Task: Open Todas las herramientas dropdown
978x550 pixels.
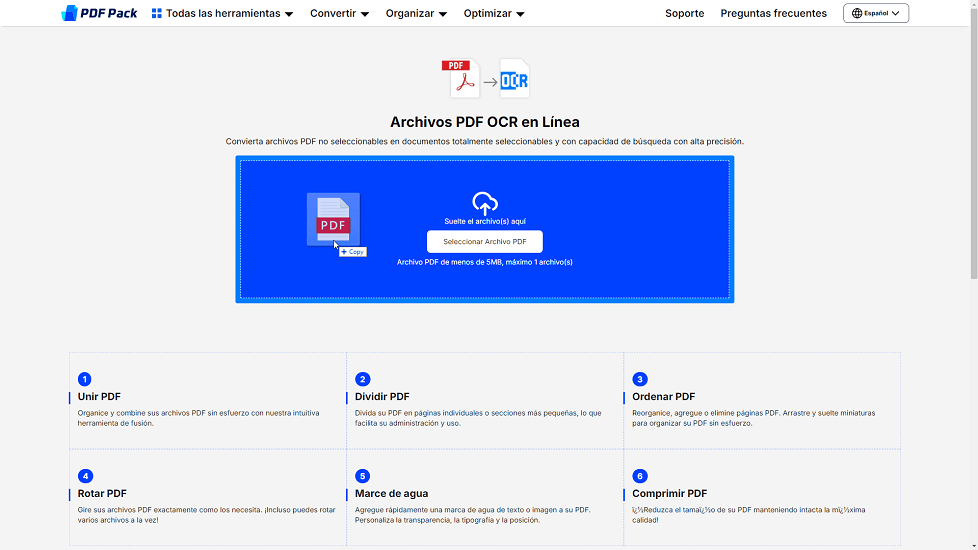Action: [x=222, y=14]
